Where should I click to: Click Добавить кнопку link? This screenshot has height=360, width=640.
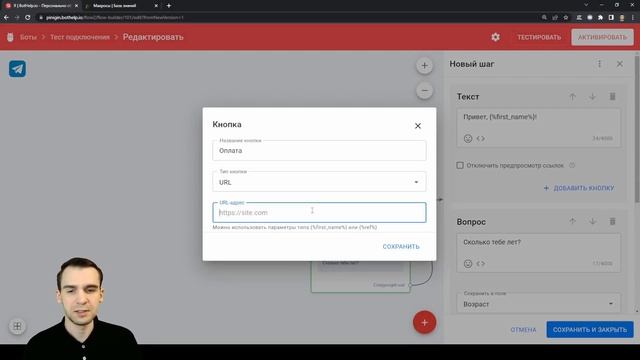(x=579, y=188)
